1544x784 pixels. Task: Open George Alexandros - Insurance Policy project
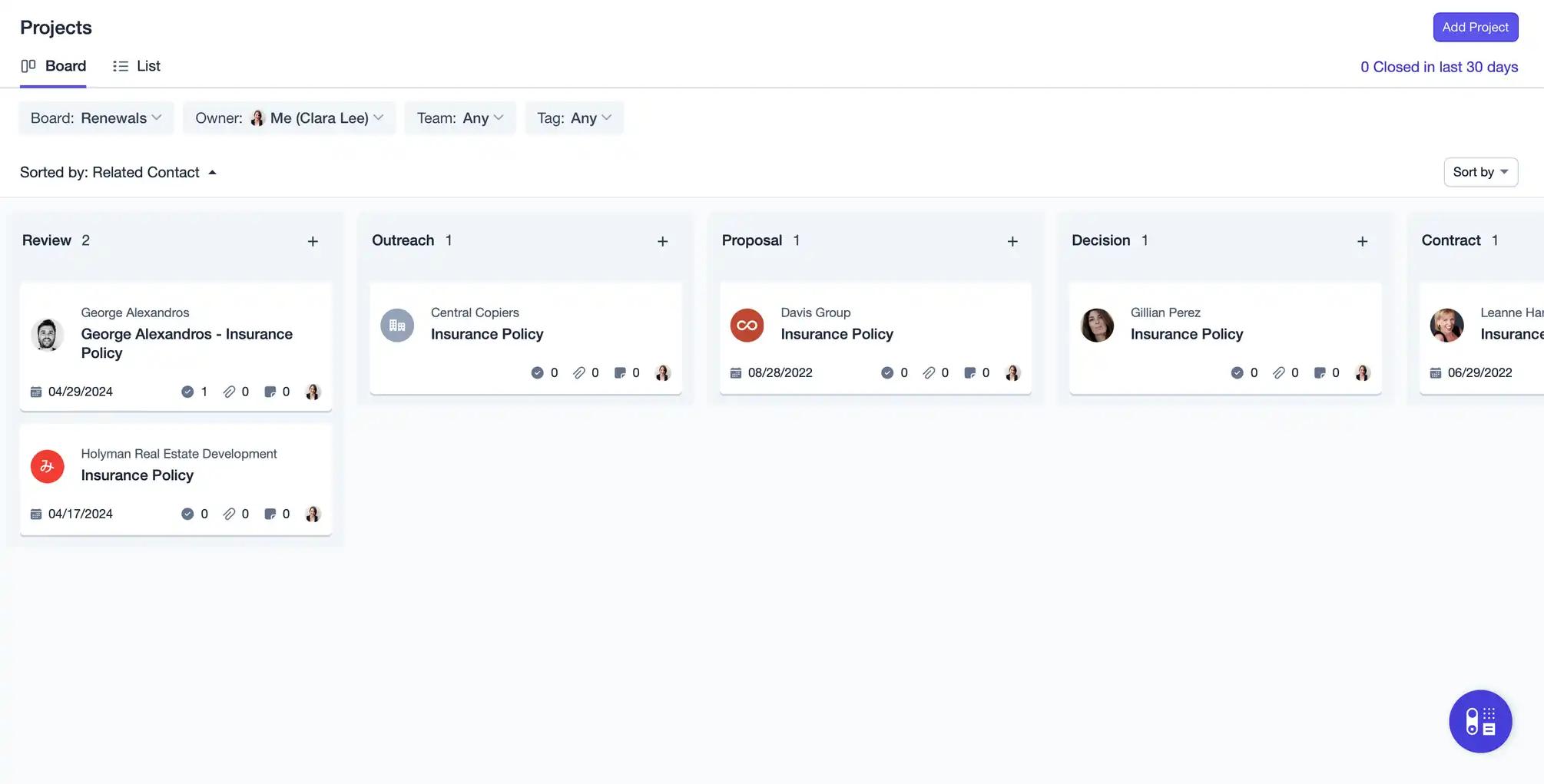click(187, 343)
